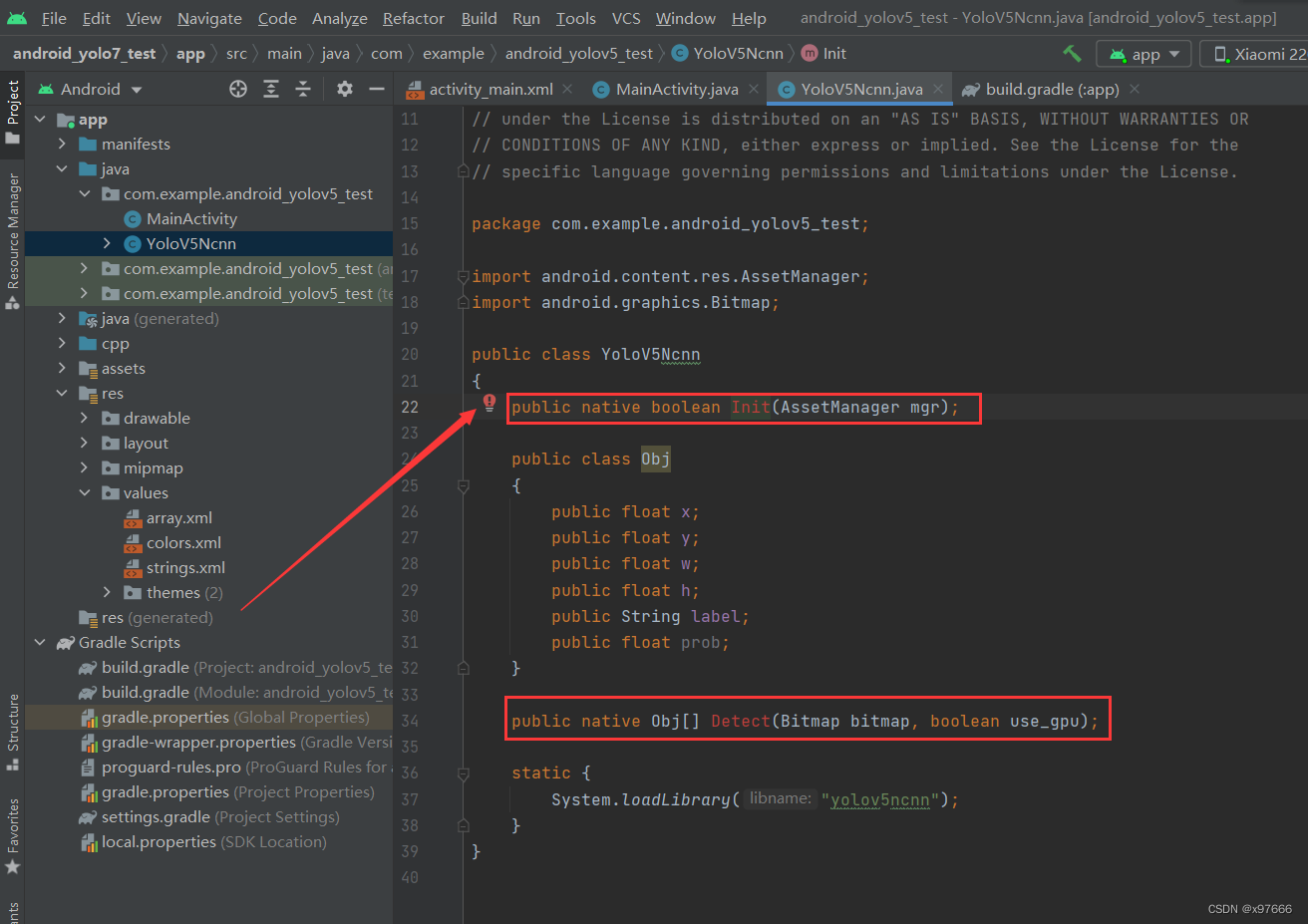Open the VCS menu
The image size is (1308, 924).
[626, 18]
